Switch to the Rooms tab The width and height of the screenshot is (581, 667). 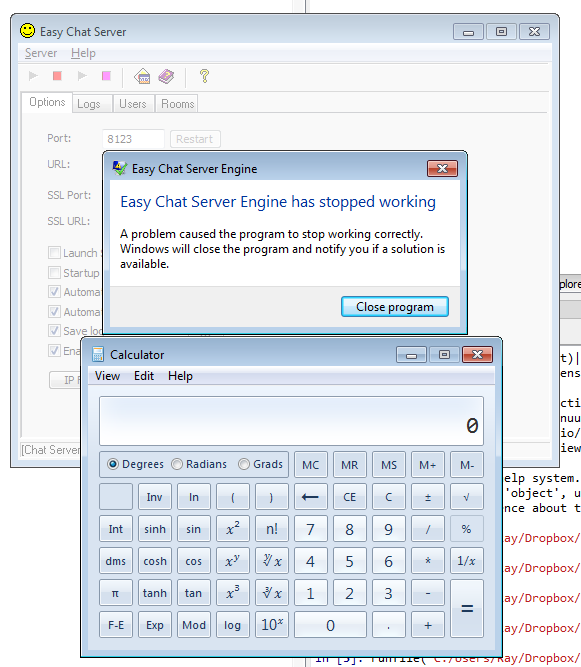177,104
